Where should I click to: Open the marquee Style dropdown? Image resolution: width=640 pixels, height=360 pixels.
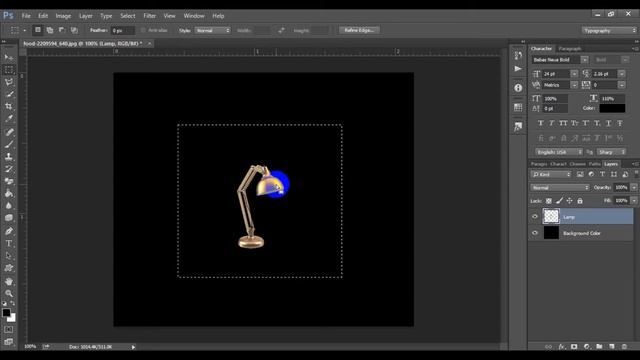[x=213, y=30]
